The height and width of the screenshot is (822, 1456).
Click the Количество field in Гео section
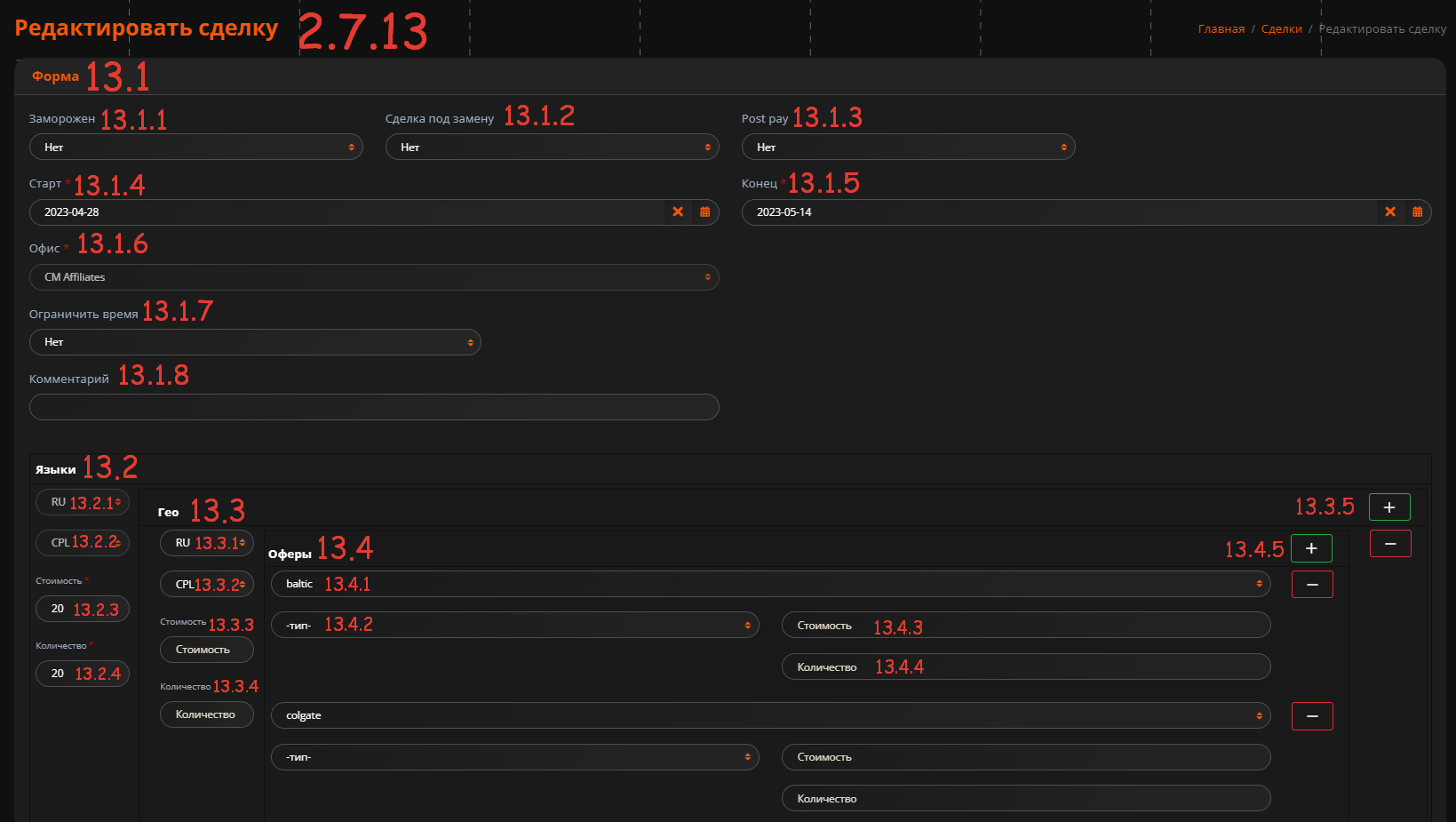click(207, 714)
